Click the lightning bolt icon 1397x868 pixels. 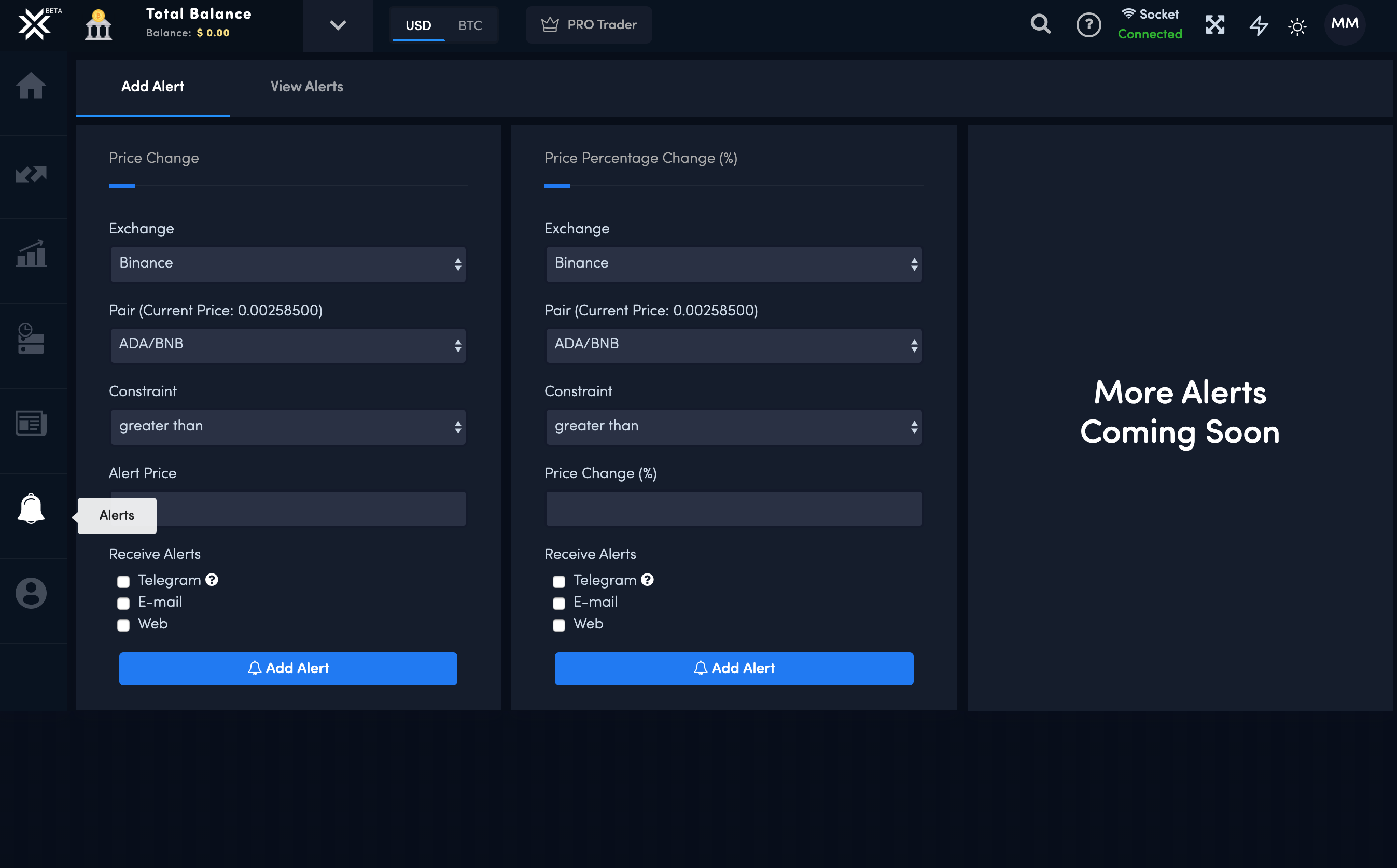(1259, 26)
